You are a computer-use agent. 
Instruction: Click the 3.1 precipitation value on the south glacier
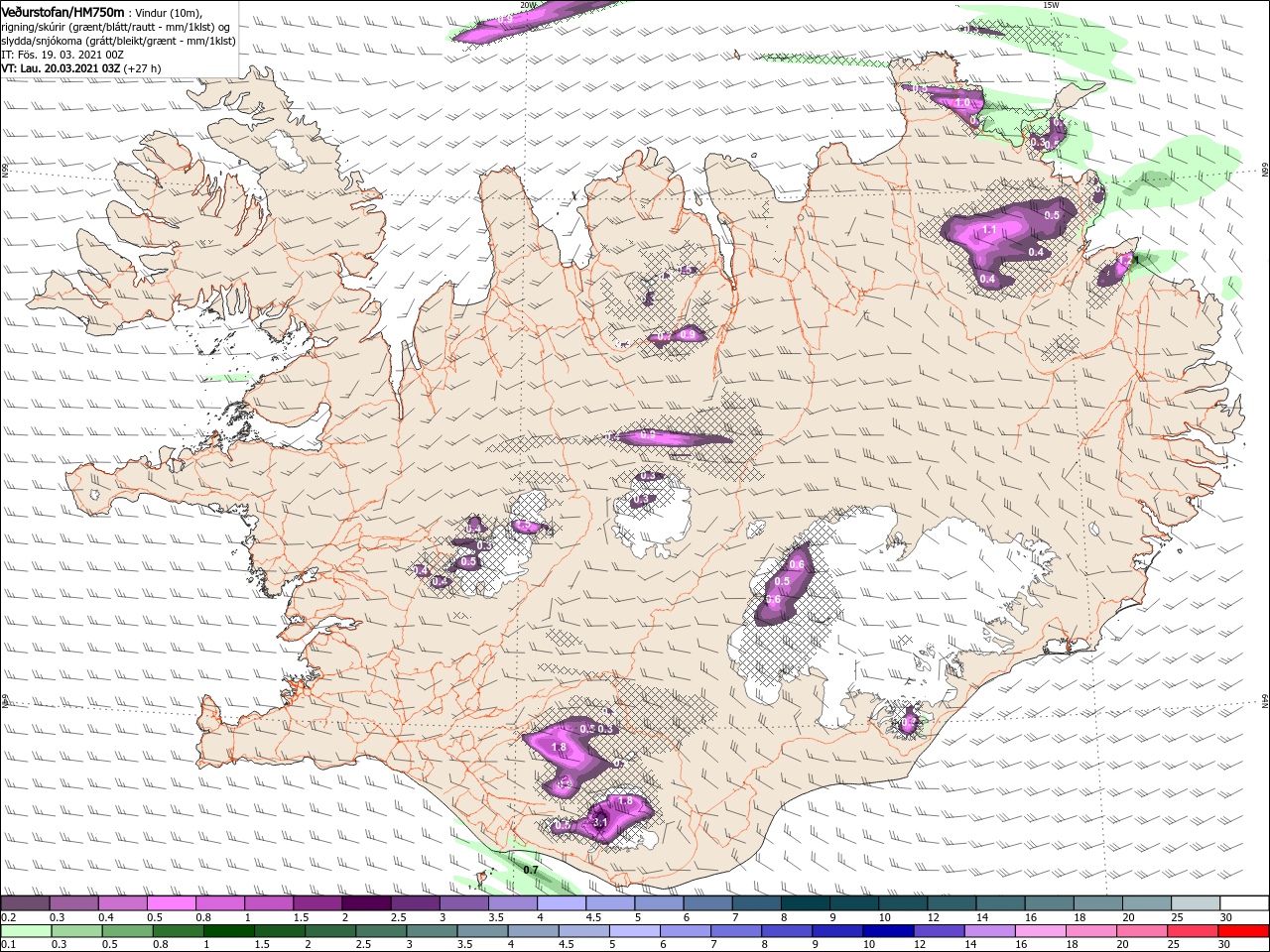(599, 822)
